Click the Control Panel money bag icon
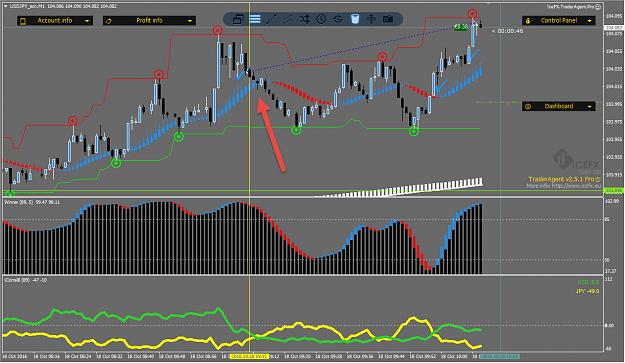 pyautogui.click(x=528, y=21)
